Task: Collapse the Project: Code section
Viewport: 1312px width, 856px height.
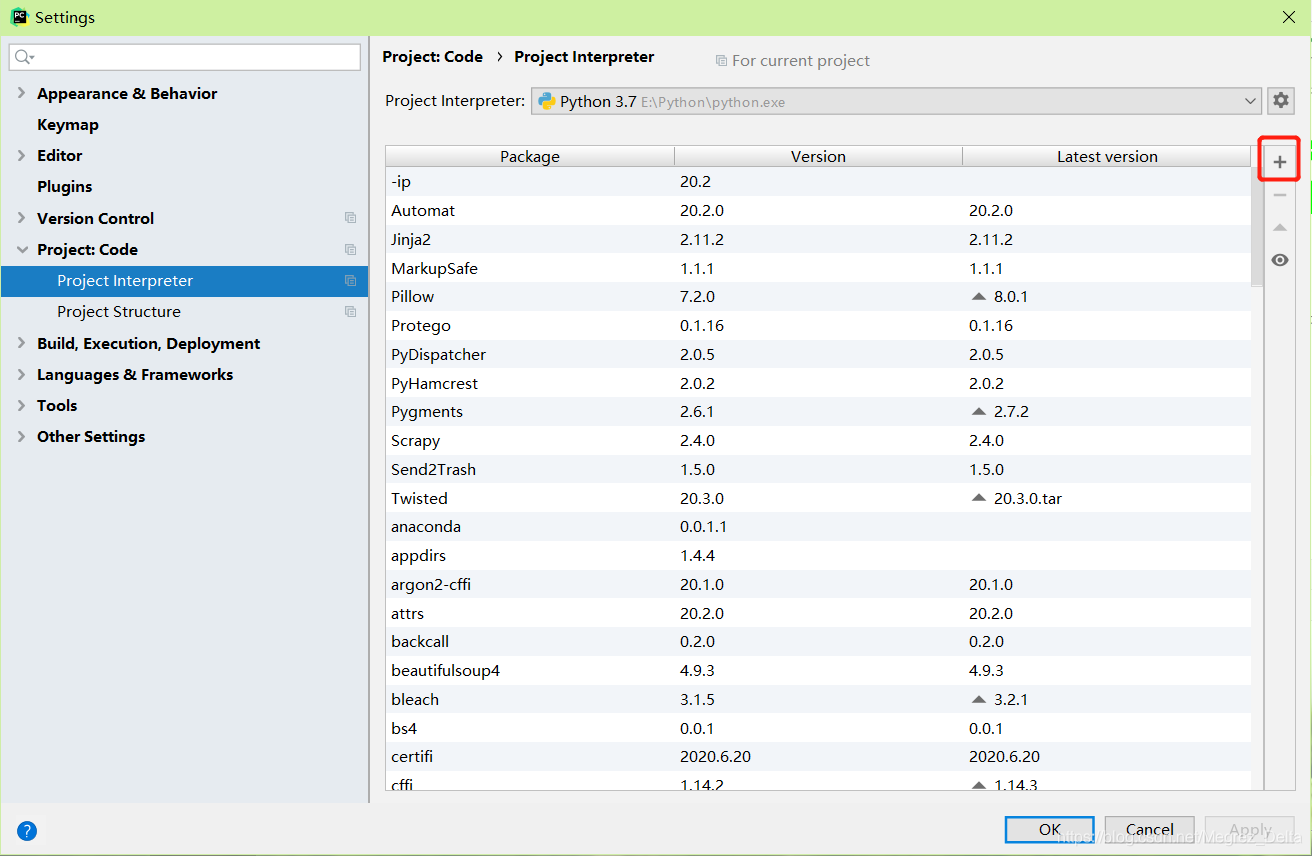Action: click(21, 249)
